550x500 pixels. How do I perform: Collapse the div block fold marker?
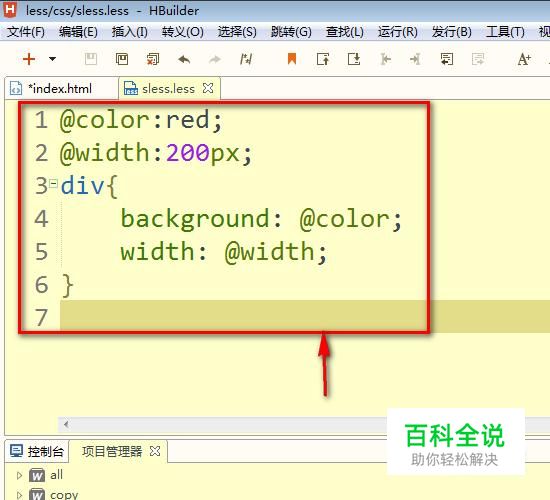(x=53, y=183)
